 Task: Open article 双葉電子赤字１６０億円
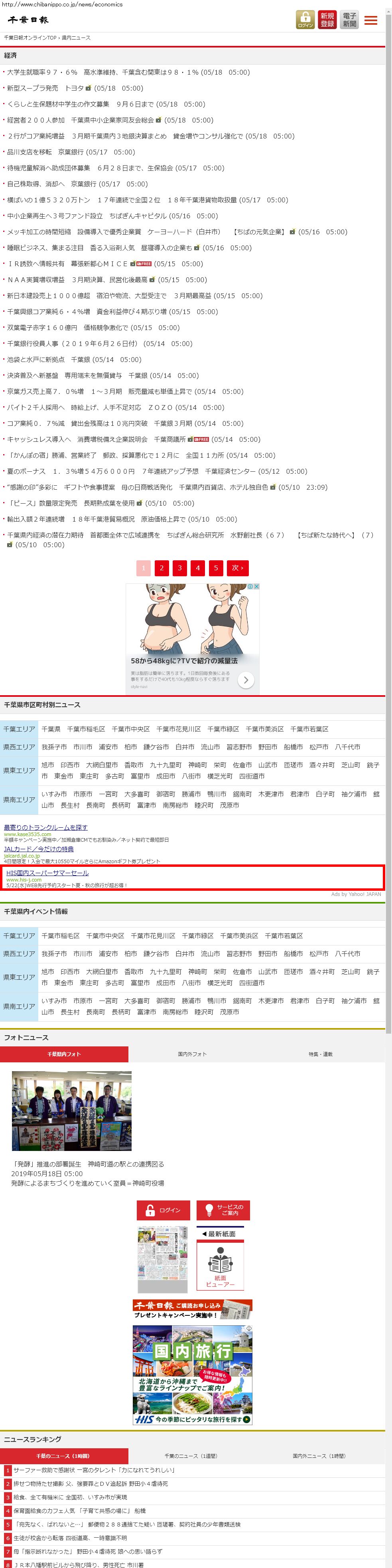click(67, 328)
